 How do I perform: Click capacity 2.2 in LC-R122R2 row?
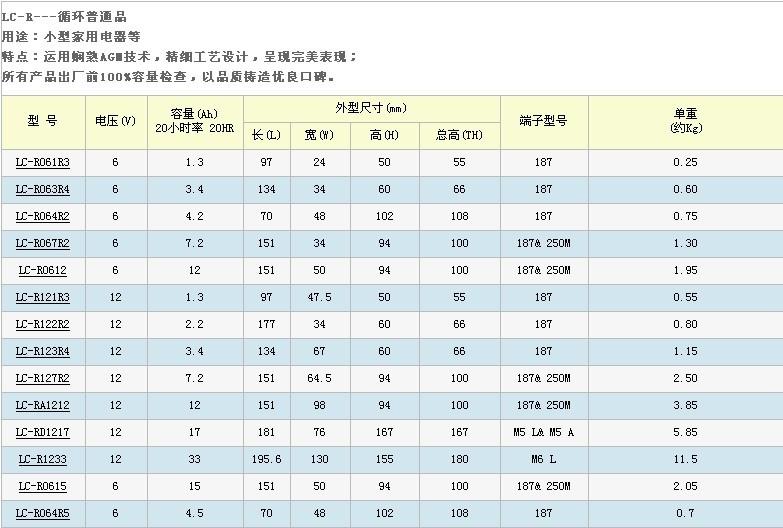point(194,324)
